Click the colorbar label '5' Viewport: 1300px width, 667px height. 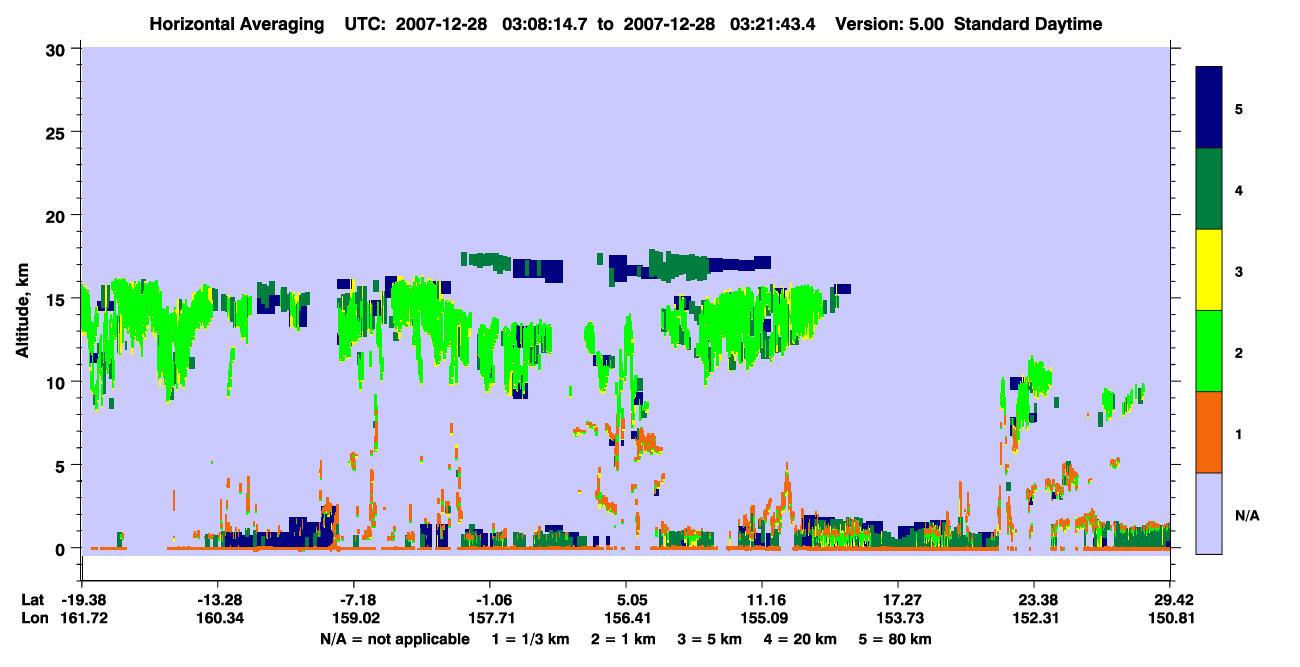coord(1239,107)
